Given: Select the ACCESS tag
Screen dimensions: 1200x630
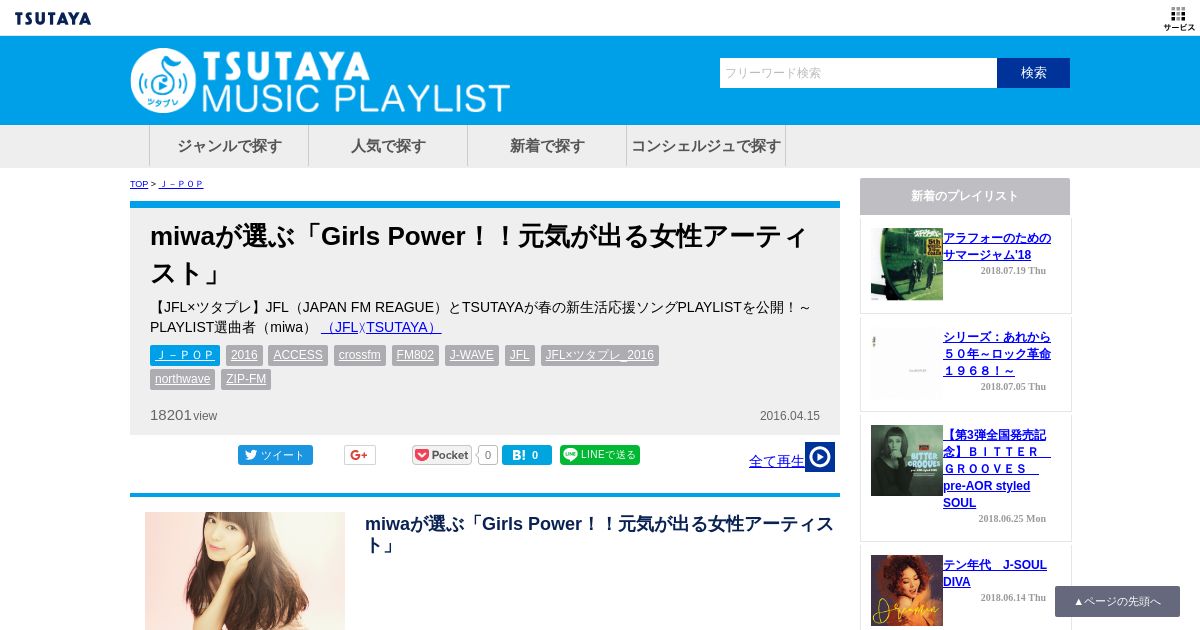Looking at the screenshot, I should click(298, 355).
